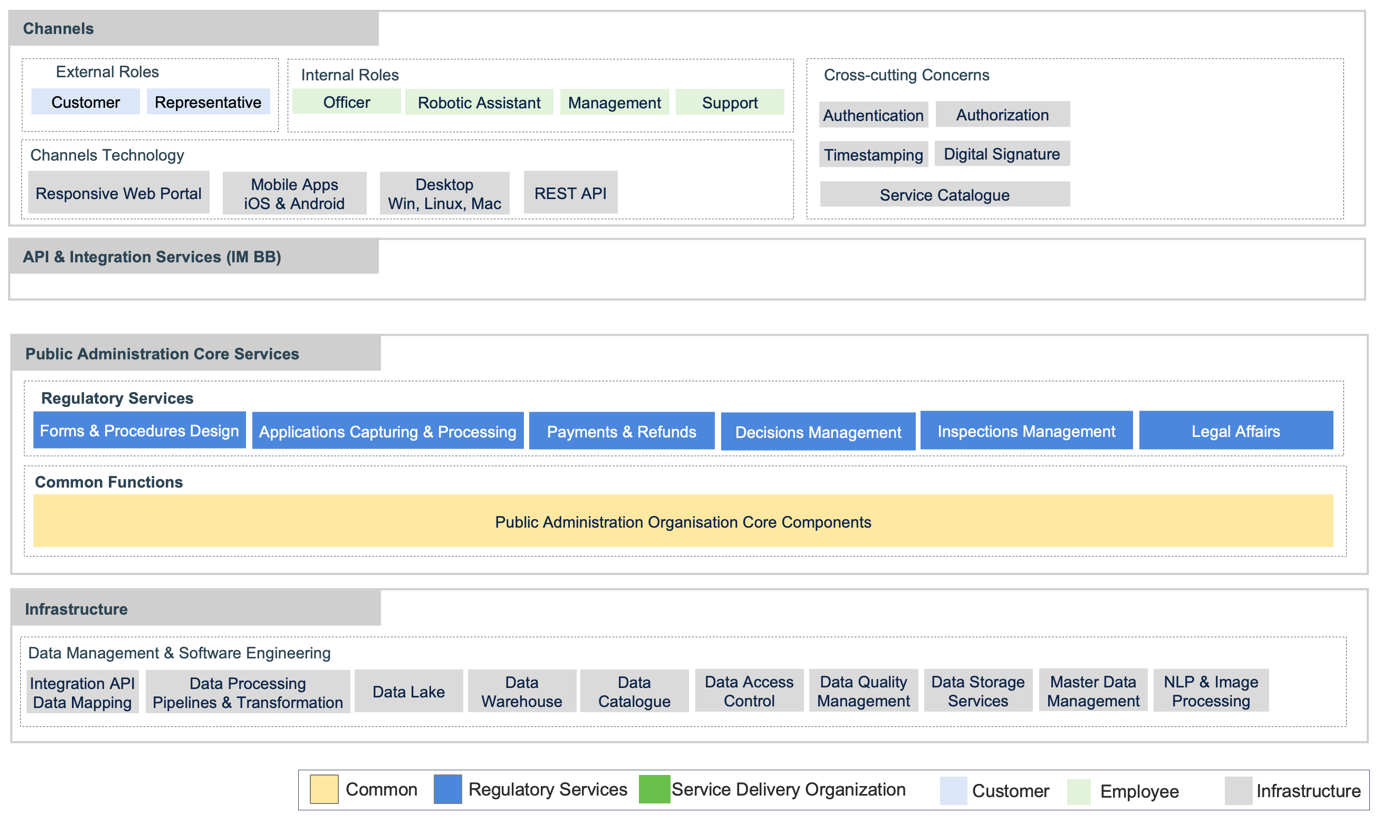Click the Customer role box
The image size is (1378, 819).
85,102
